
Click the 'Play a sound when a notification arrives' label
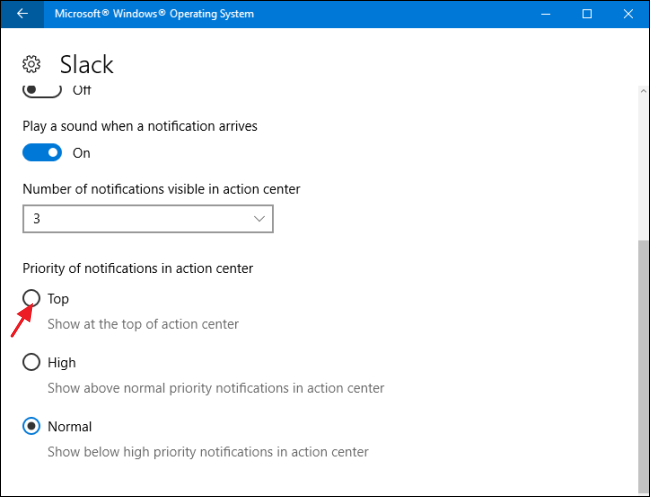(140, 127)
